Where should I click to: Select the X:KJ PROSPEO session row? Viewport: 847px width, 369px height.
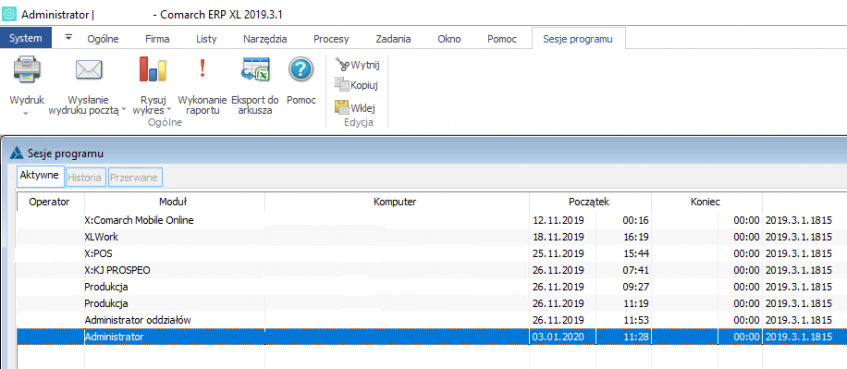coord(432,270)
